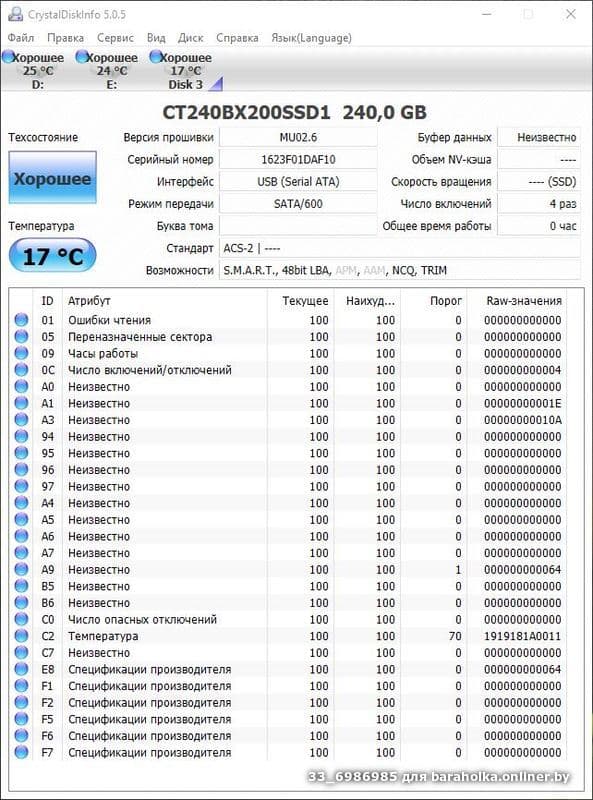This screenshot has height=800, width=593.
Task: Click status icon of attribute A9 row
Action: pyautogui.click(x=21, y=569)
